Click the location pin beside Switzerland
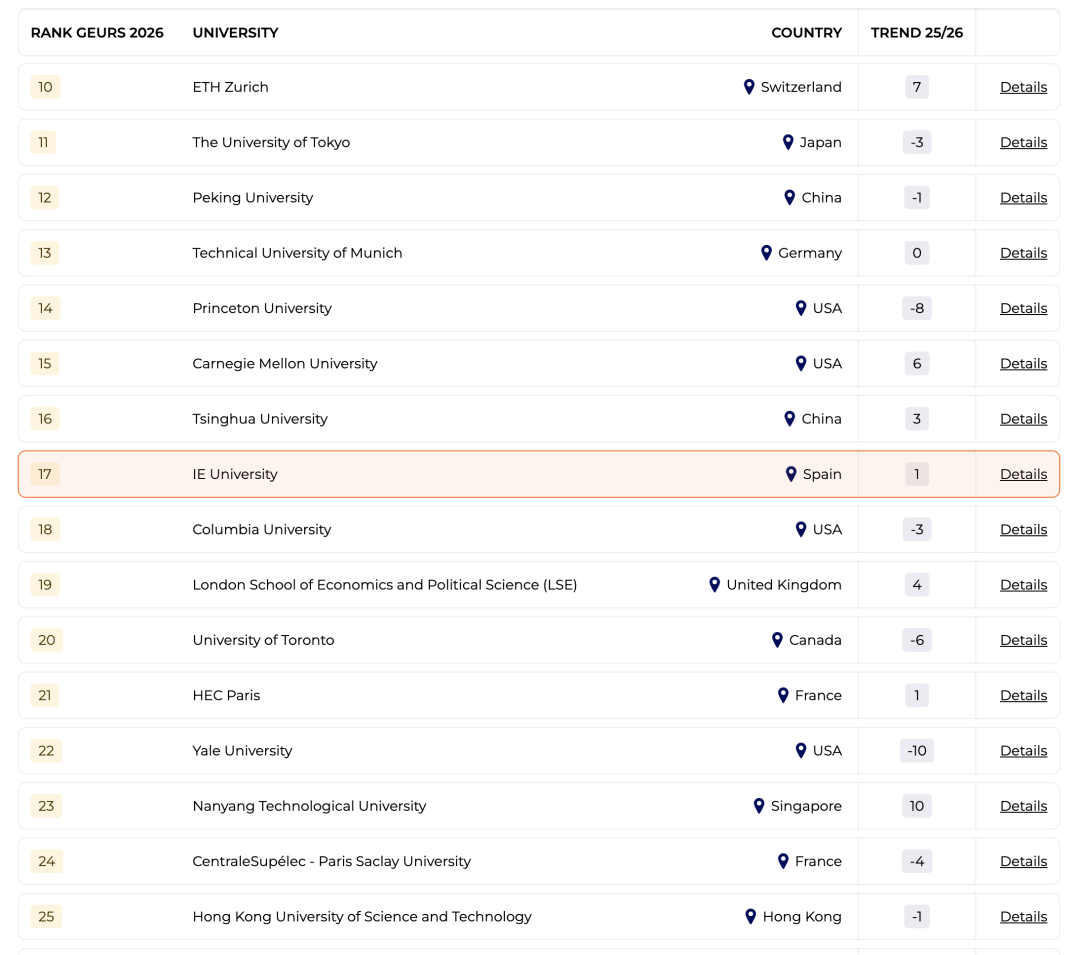 coord(749,87)
